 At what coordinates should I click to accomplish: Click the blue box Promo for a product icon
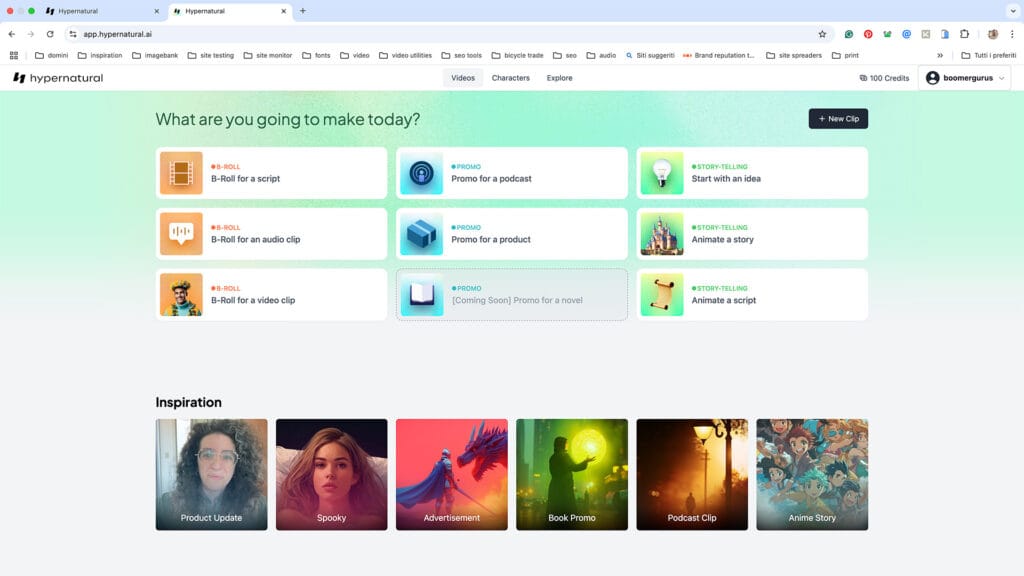421,234
